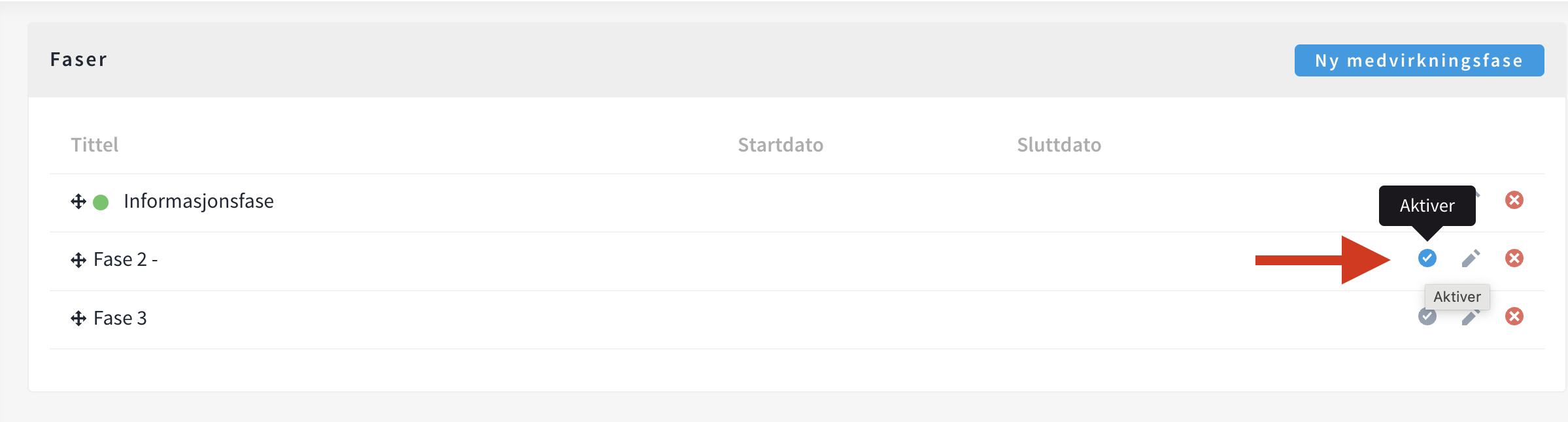Image resolution: width=1568 pixels, height=422 pixels.
Task: Activate Fase 3 with gray checkmark
Action: pyautogui.click(x=1426, y=318)
